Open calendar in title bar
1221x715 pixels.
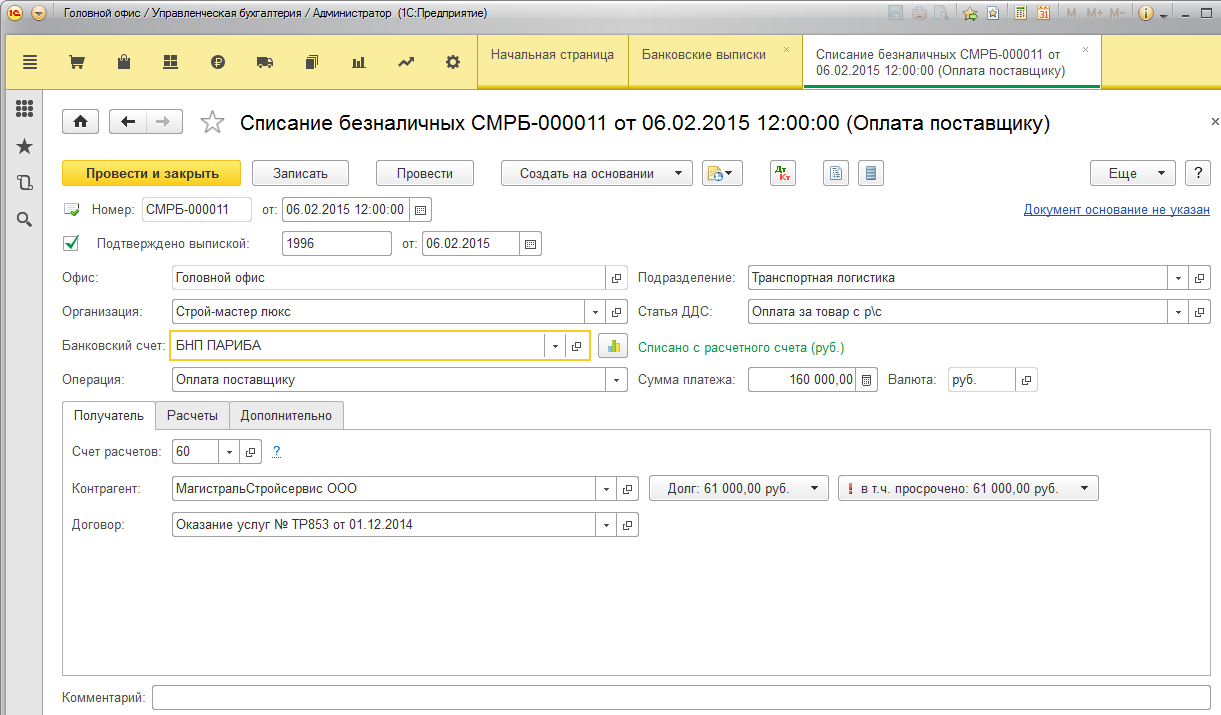point(1044,14)
